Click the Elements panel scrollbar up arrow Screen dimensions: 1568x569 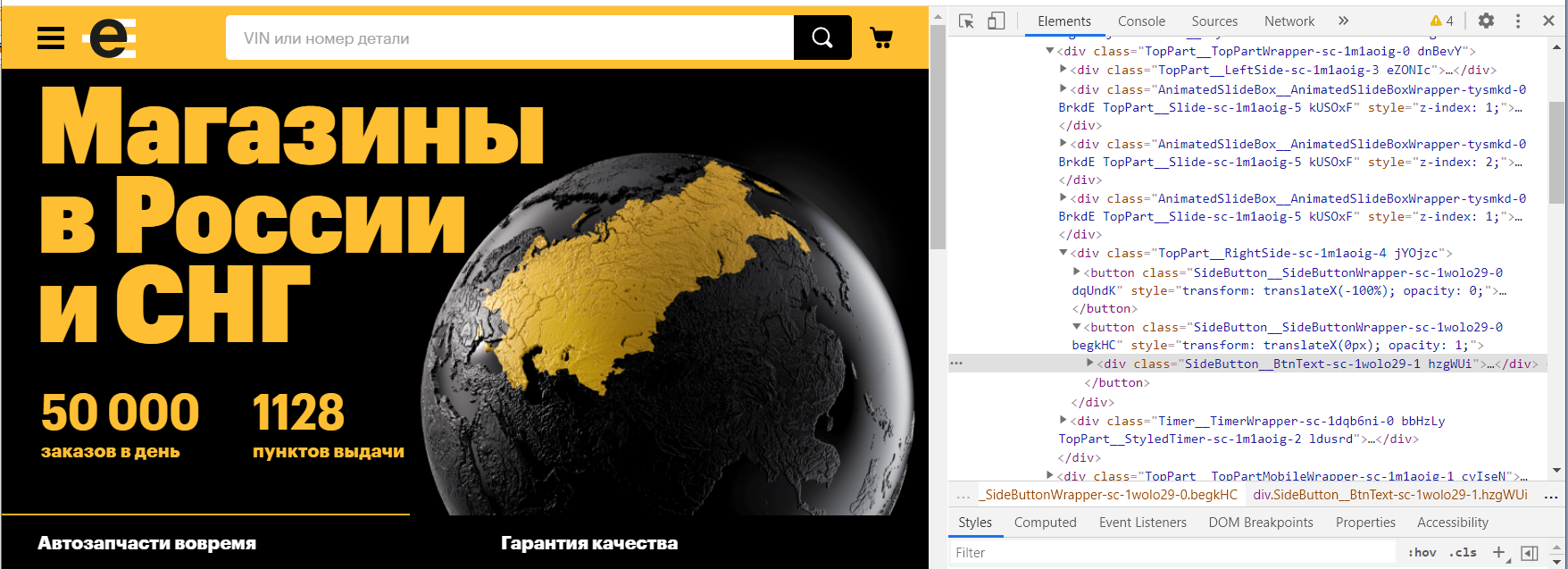click(1557, 46)
